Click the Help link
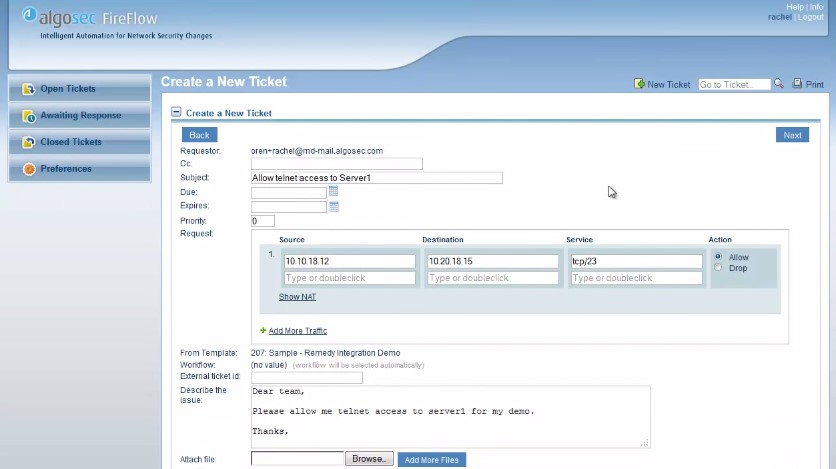This screenshot has height=469, width=836. [794, 7]
